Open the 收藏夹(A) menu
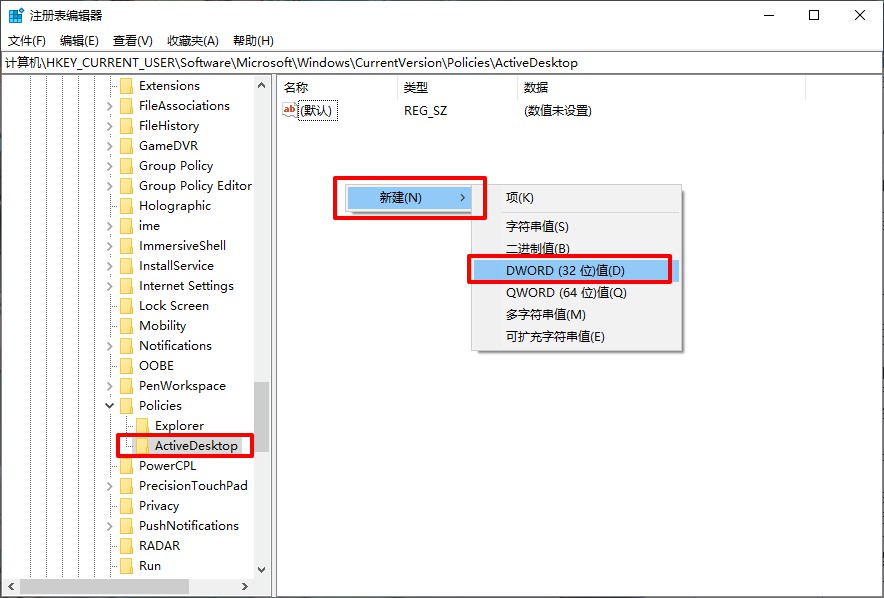884x598 pixels. click(192, 41)
